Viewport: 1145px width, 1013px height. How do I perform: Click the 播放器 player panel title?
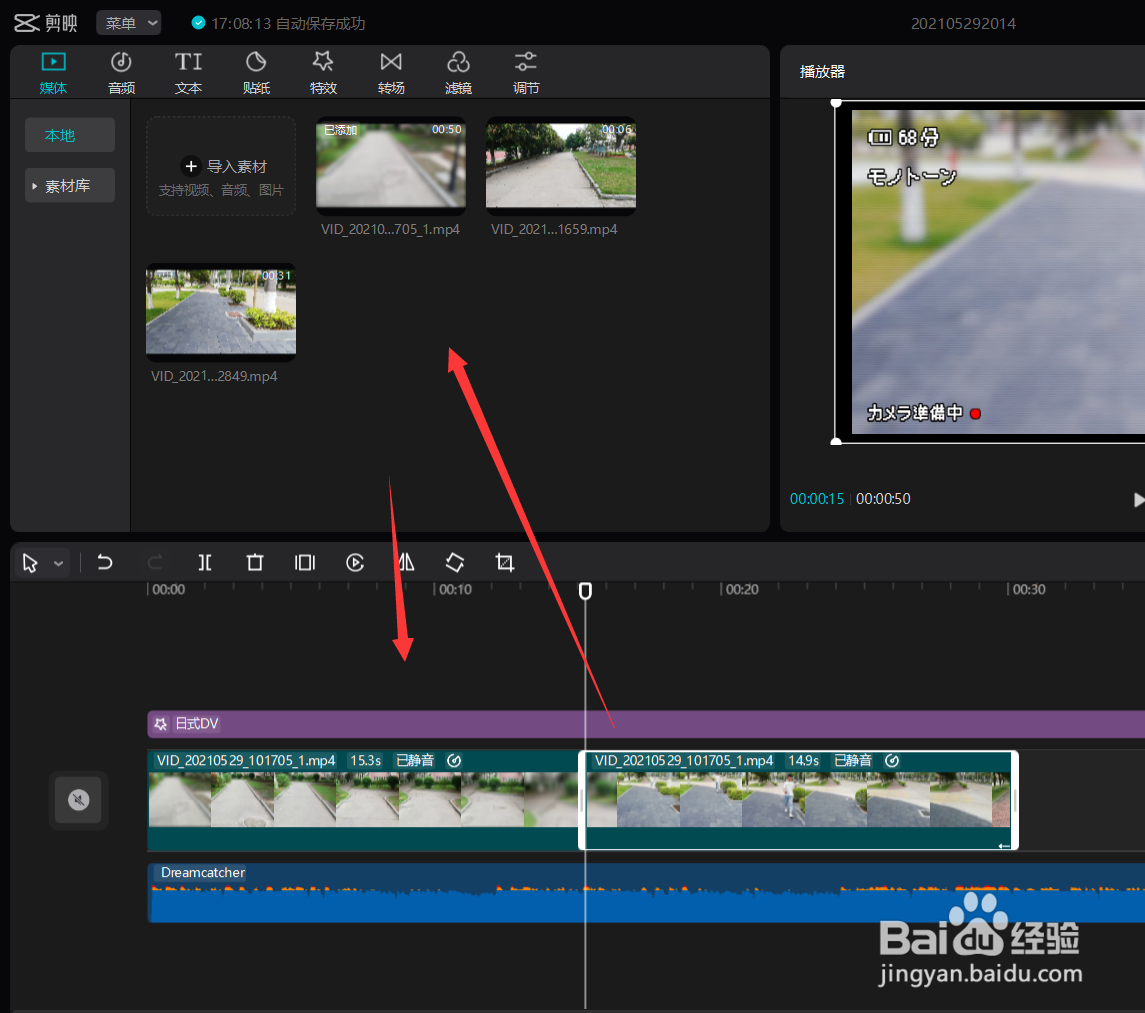822,72
